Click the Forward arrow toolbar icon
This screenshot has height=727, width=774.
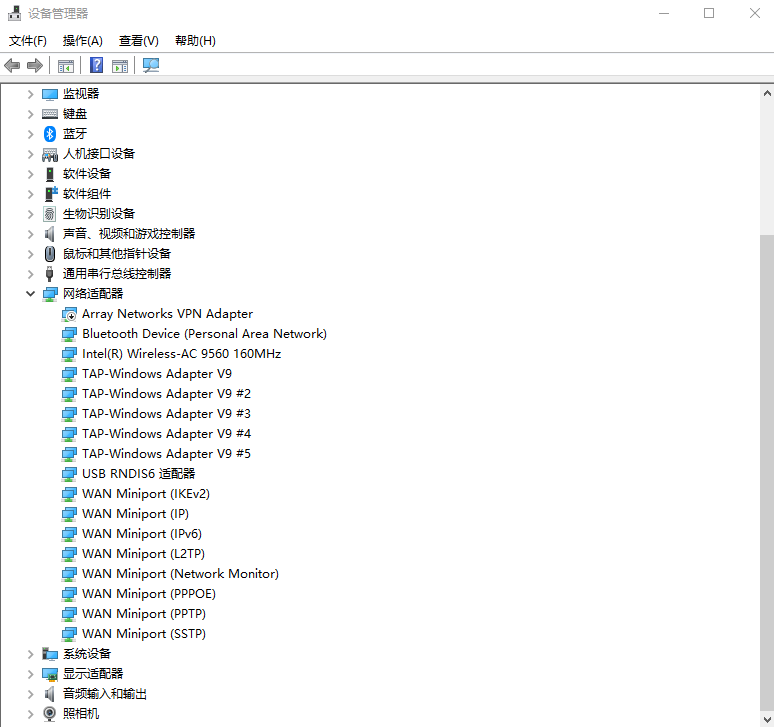coord(35,65)
